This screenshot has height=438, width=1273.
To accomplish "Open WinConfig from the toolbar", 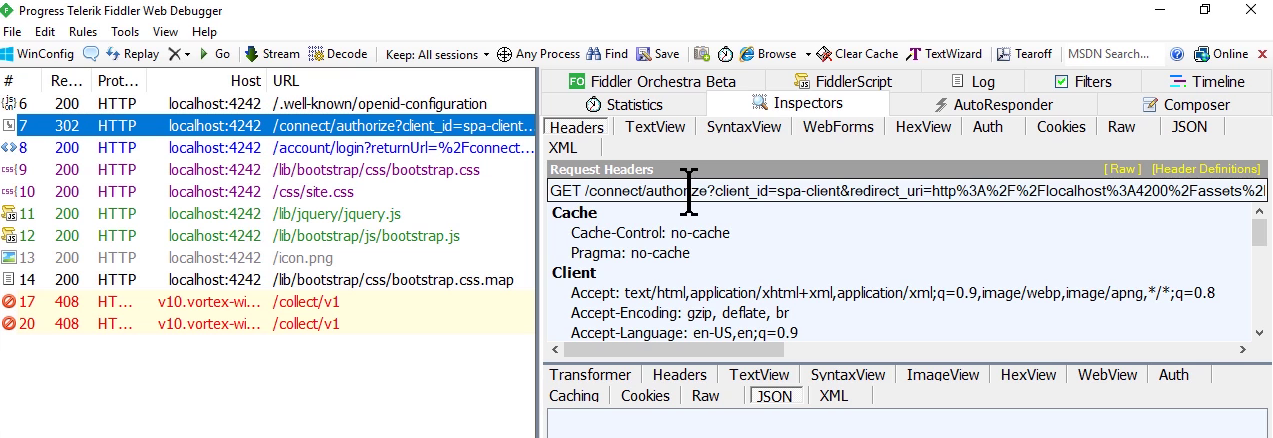I will pyautogui.click(x=38, y=54).
